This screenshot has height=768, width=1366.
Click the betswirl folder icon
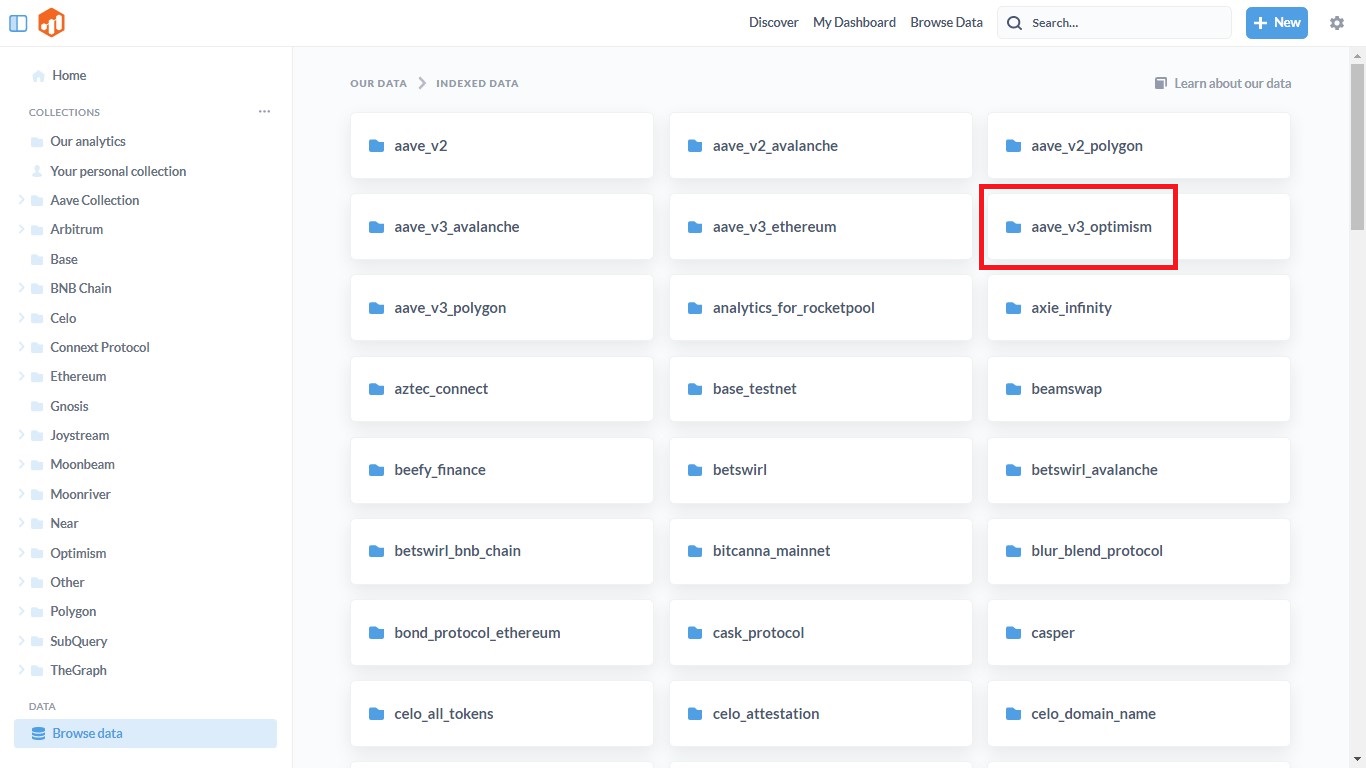[695, 470]
